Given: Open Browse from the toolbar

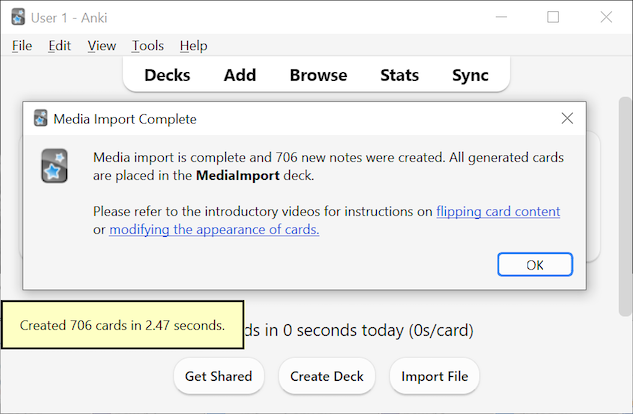Looking at the screenshot, I should point(318,75).
